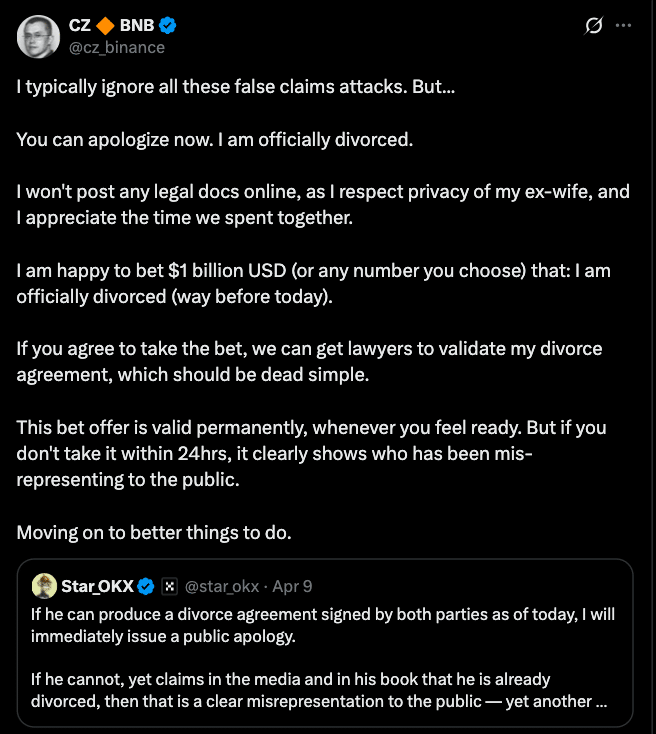Click 'Moving on to better things to do.'

tap(154, 533)
